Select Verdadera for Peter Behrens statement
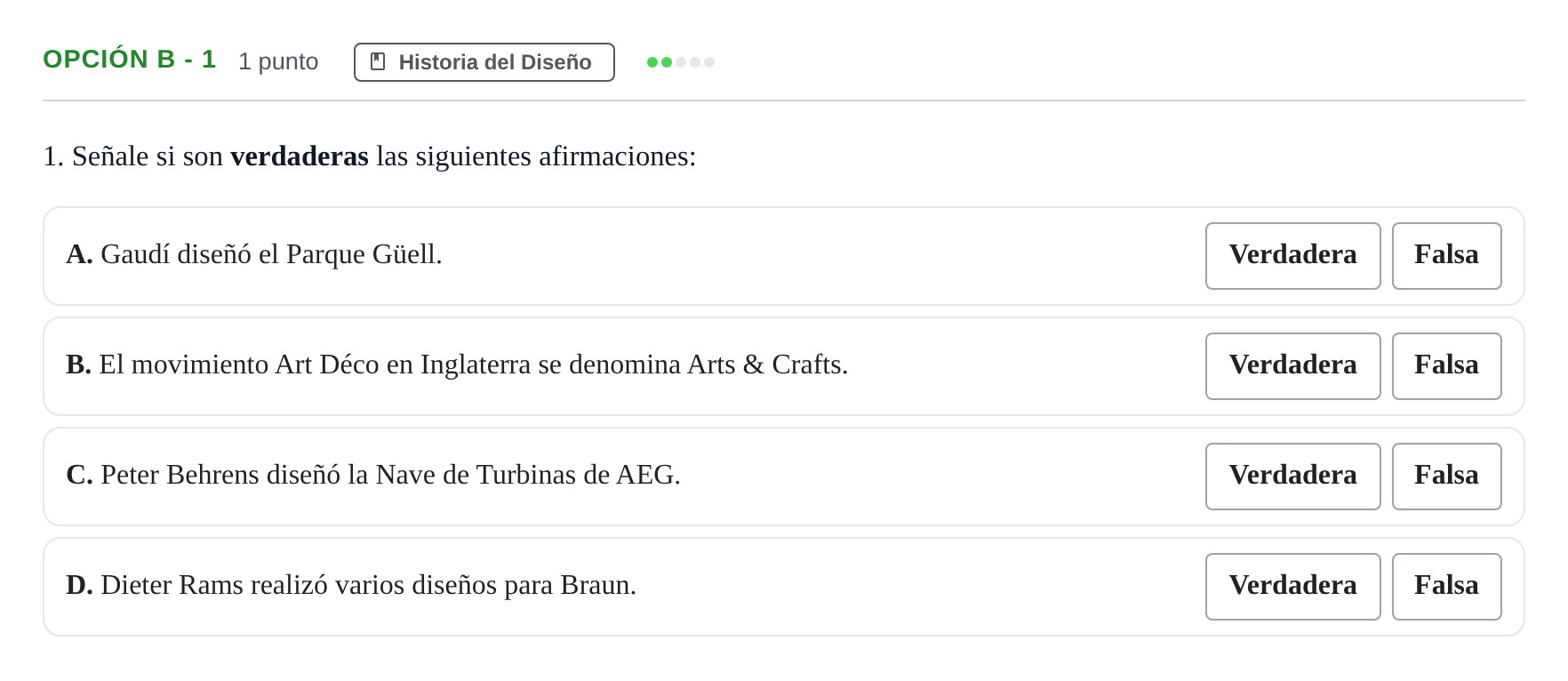The image size is (1568, 681). [x=1292, y=477]
